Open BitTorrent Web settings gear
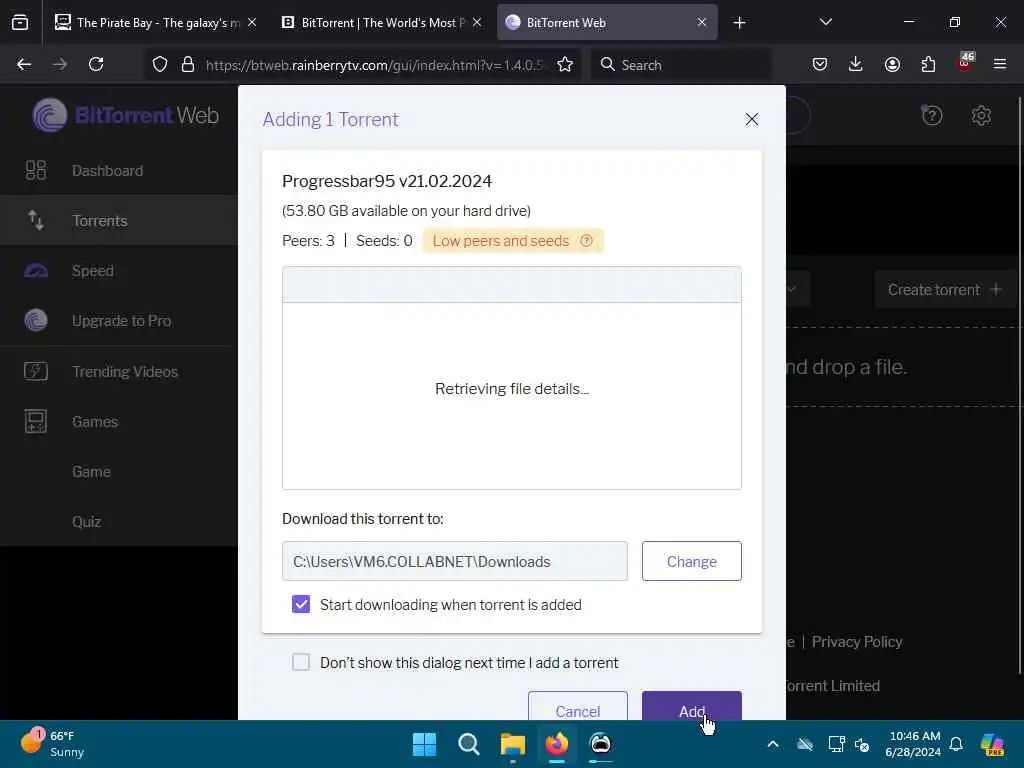Viewport: 1024px width, 768px height. click(x=981, y=116)
